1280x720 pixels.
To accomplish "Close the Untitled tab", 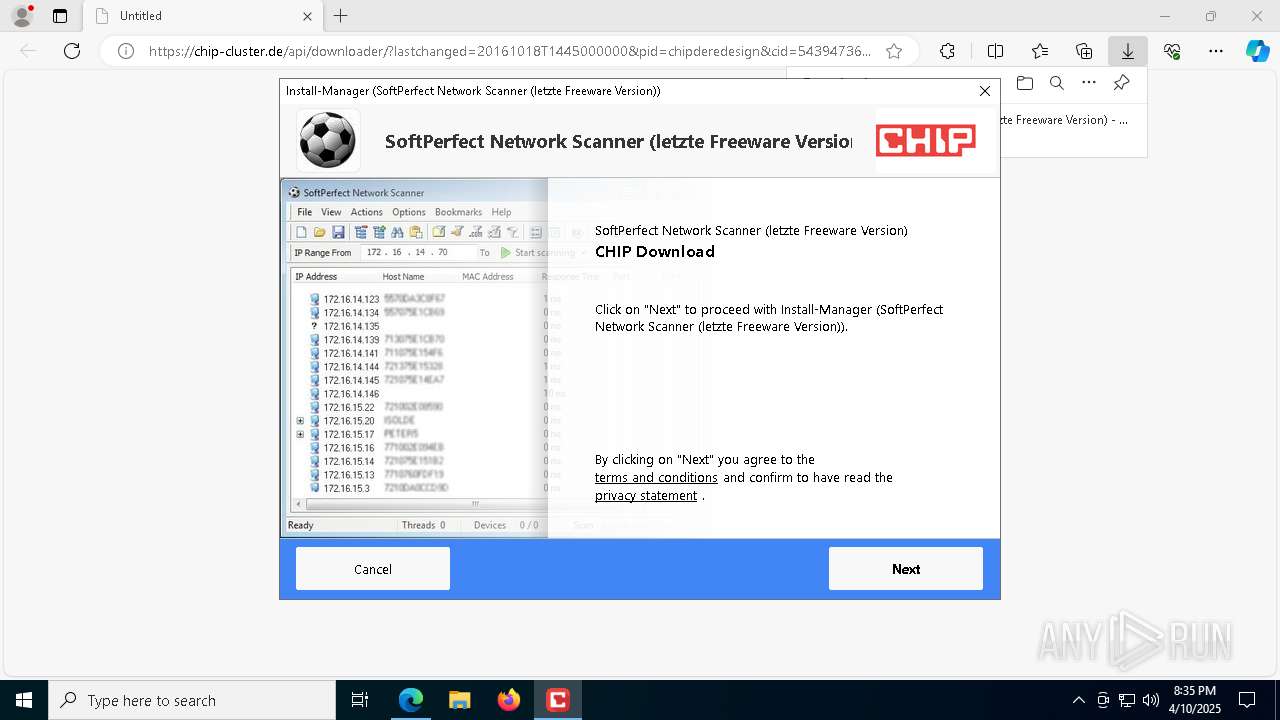I will 307,16.
